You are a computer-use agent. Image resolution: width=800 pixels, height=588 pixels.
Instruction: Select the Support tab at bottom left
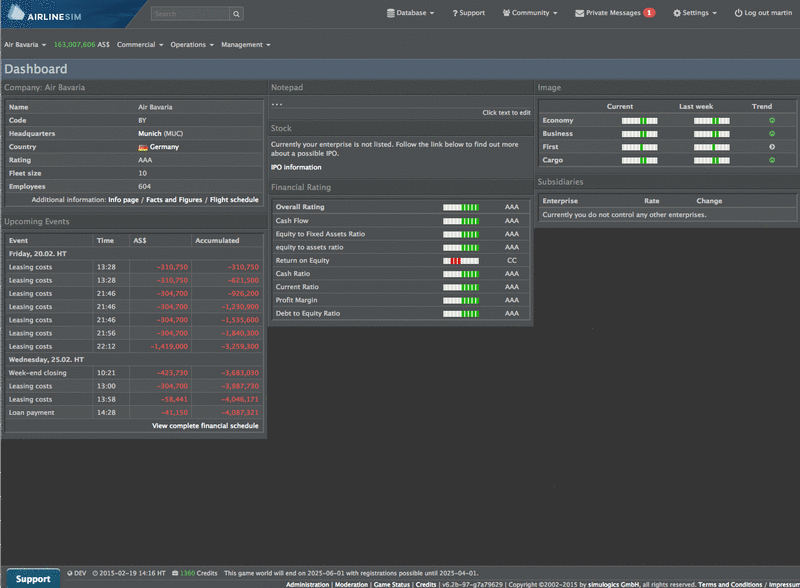32,578
